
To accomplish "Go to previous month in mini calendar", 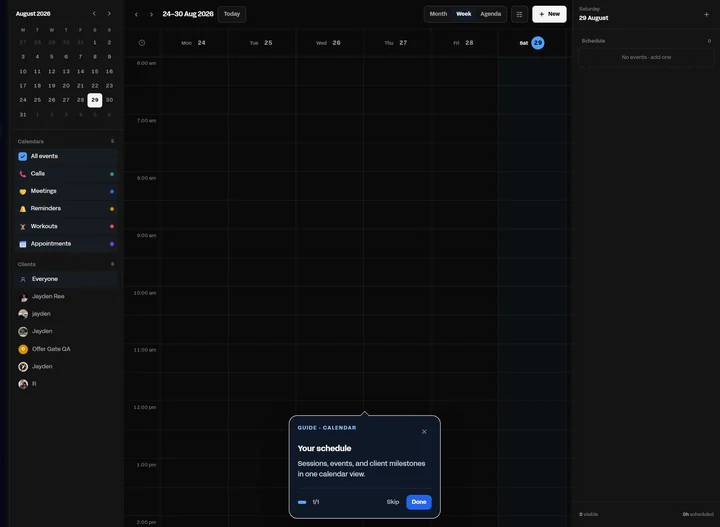I will click(x=94, y=14).
